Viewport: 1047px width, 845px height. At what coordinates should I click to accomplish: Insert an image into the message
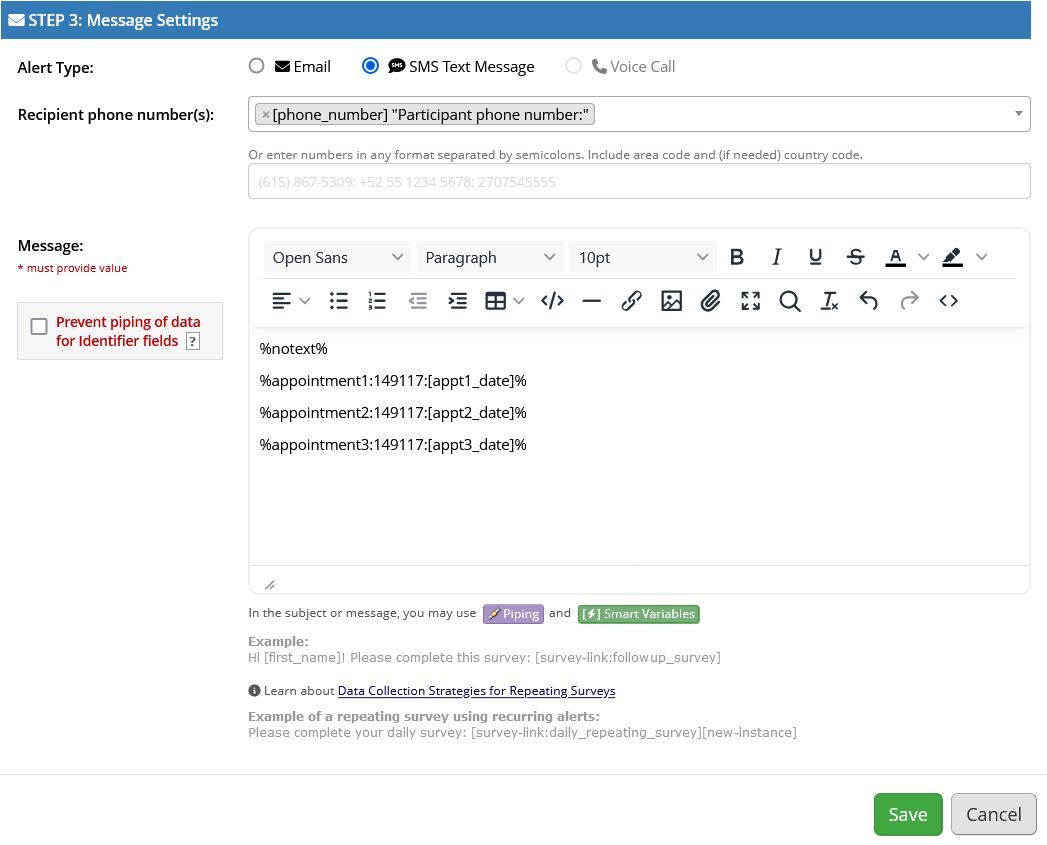point(671,301)
